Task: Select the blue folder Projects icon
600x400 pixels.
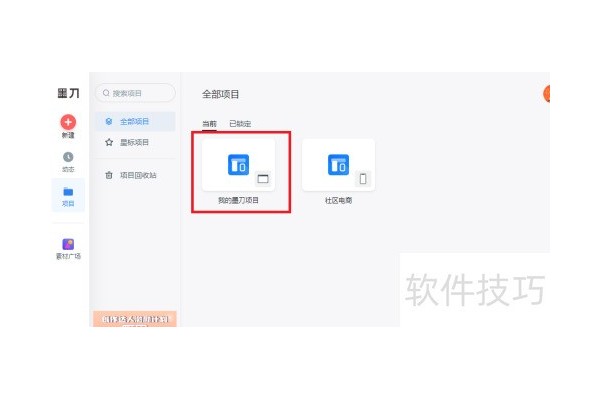Action: tap(68, 191)
